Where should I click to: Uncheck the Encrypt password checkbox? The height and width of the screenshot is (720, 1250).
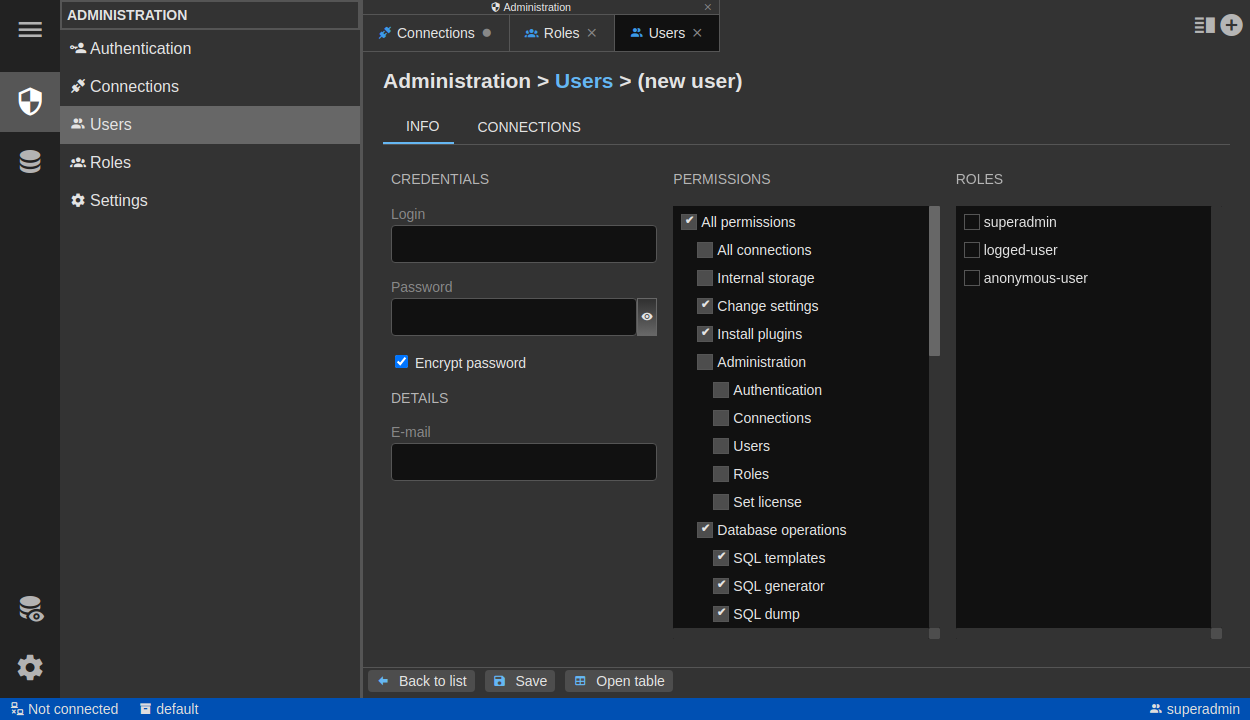pos(402,362)
